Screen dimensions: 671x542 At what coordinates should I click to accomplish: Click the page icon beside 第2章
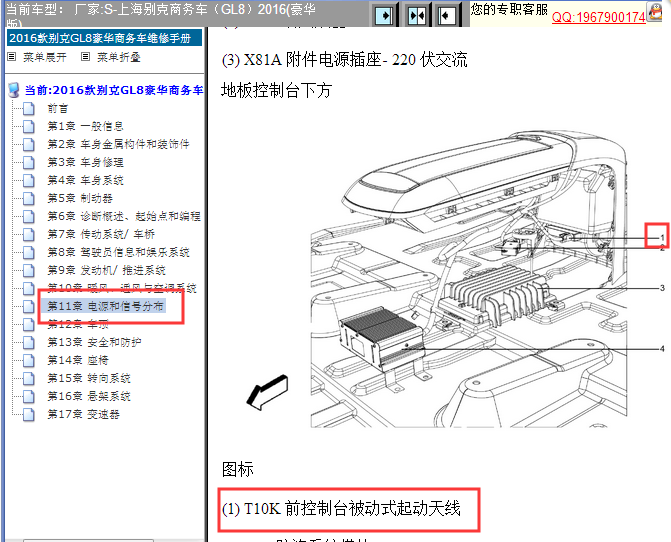coord(29,145)
